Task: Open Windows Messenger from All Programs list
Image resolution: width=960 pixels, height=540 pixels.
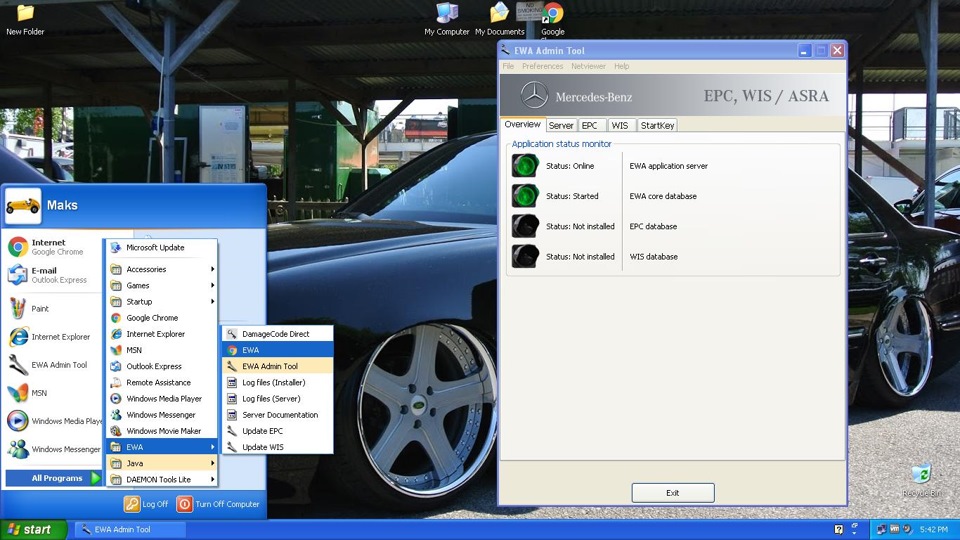Action: coord(162,414)
